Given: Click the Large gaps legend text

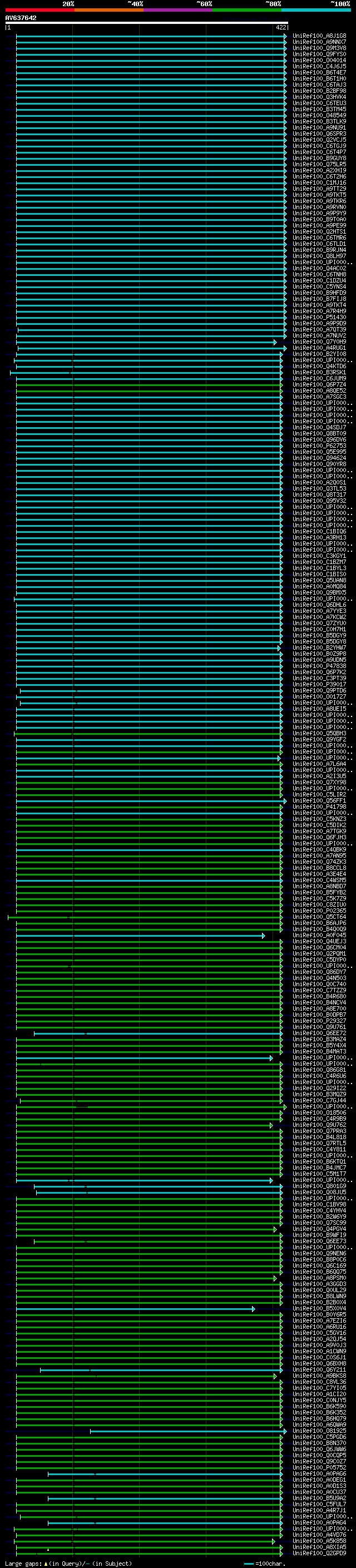Looking at the screenshot, I should [x=68, y=1564].
